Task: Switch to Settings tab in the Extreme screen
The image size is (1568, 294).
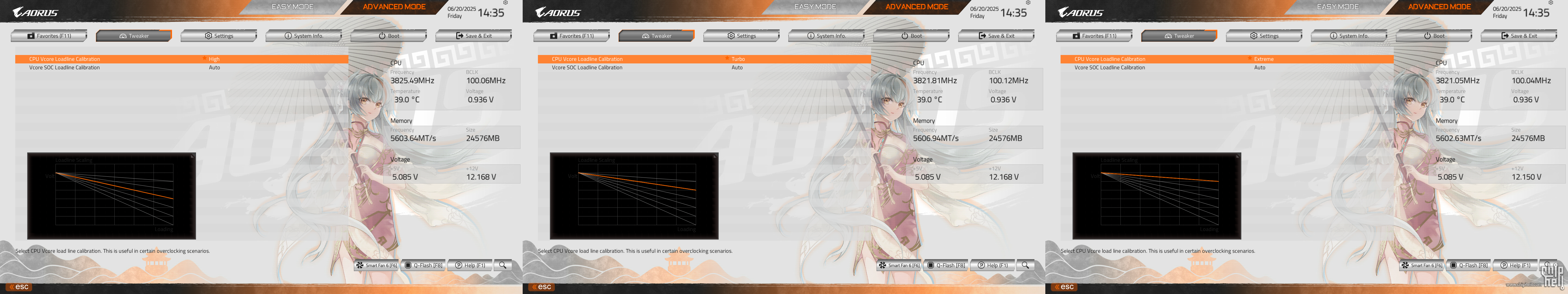Action: (x=1265, y=36)
